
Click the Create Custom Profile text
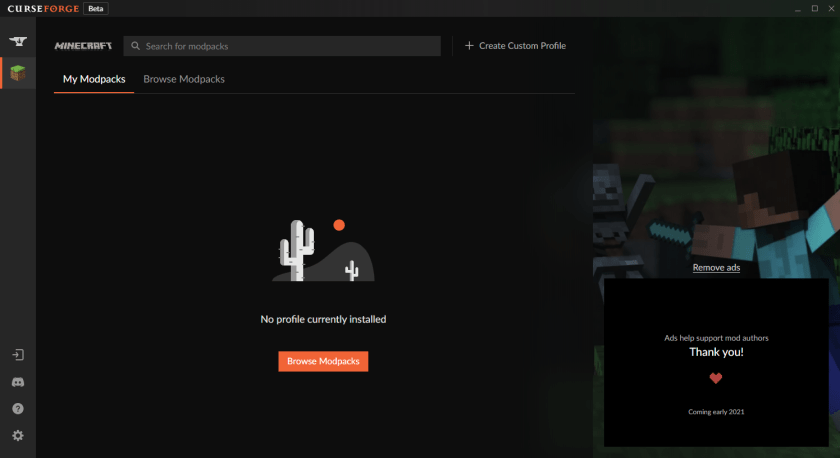point(522,46)
